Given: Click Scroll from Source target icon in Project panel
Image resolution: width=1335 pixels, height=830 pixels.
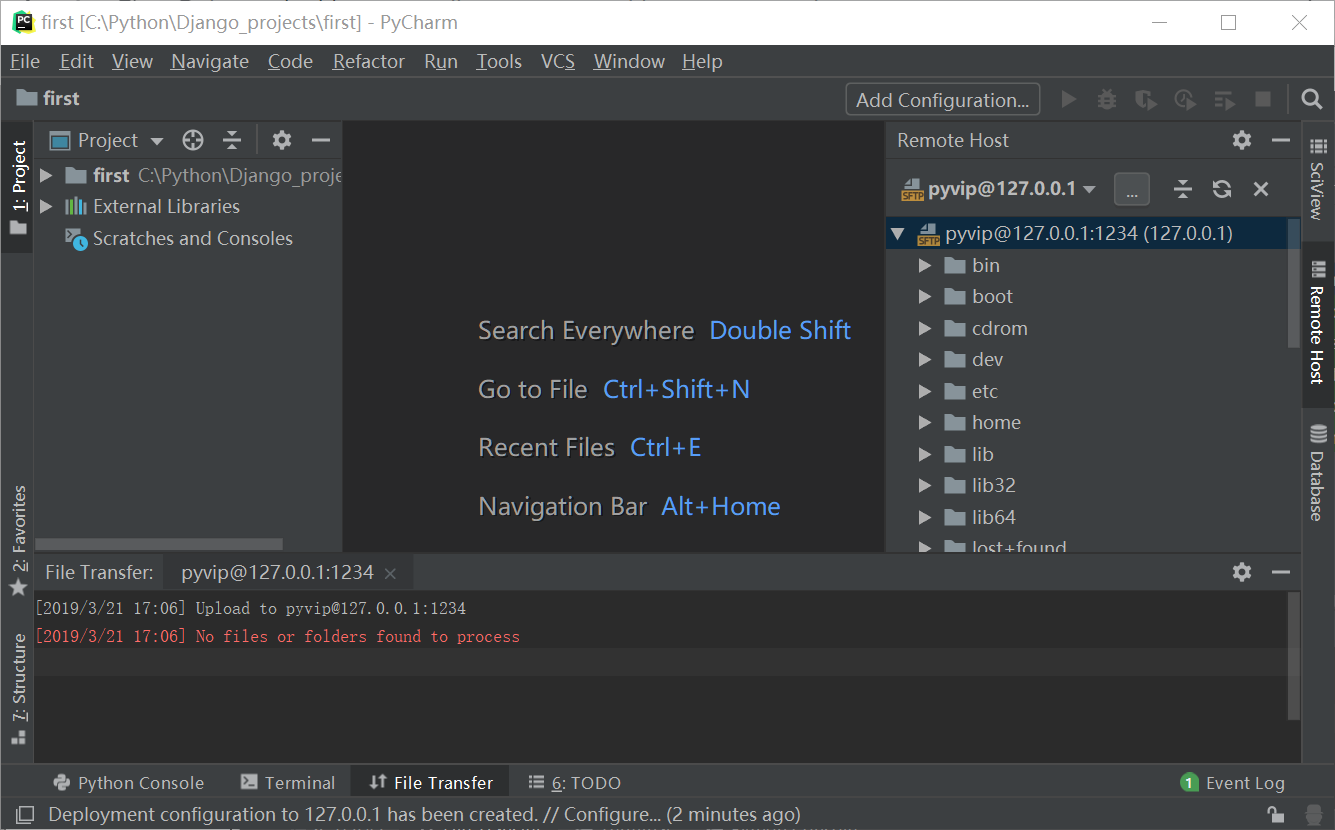Looking at the screenshot, I should [193, 140].
